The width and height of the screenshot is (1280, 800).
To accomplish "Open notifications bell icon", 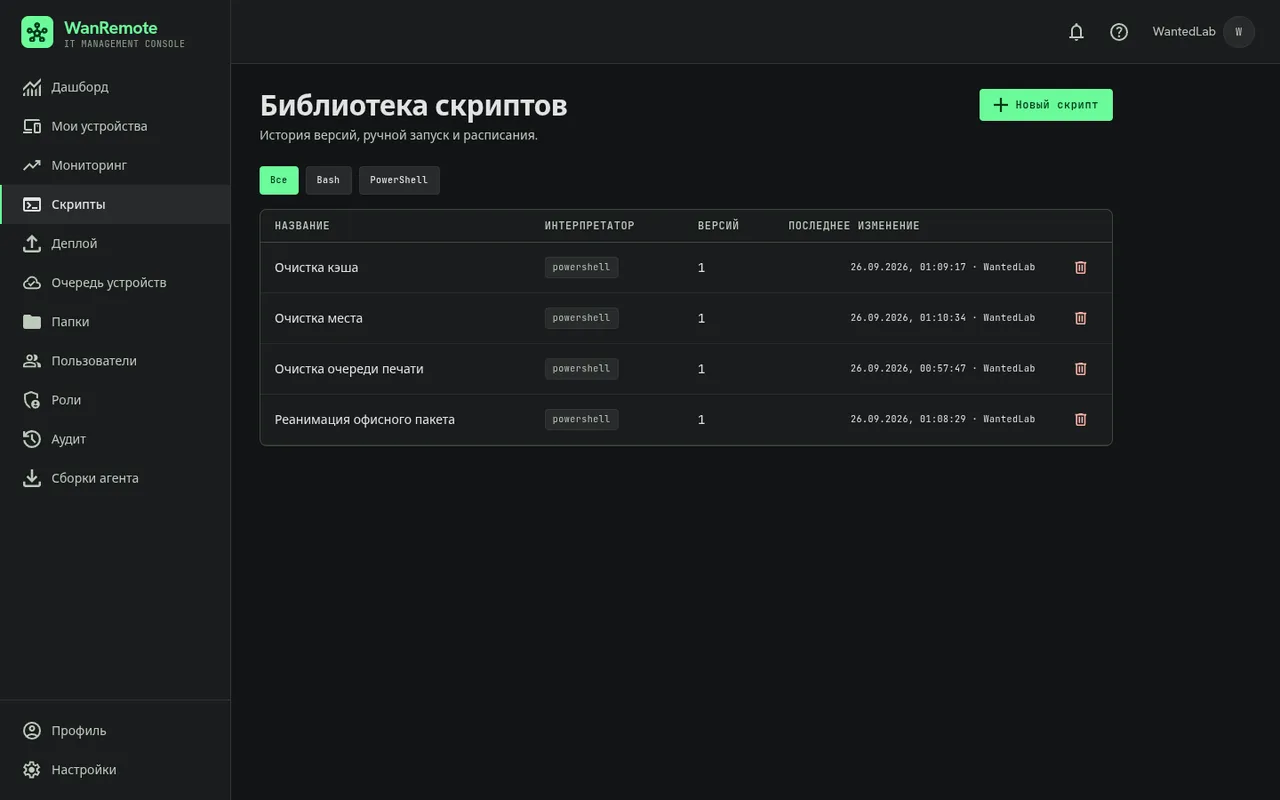I will pyautogui.click(x=1076, y=32).
